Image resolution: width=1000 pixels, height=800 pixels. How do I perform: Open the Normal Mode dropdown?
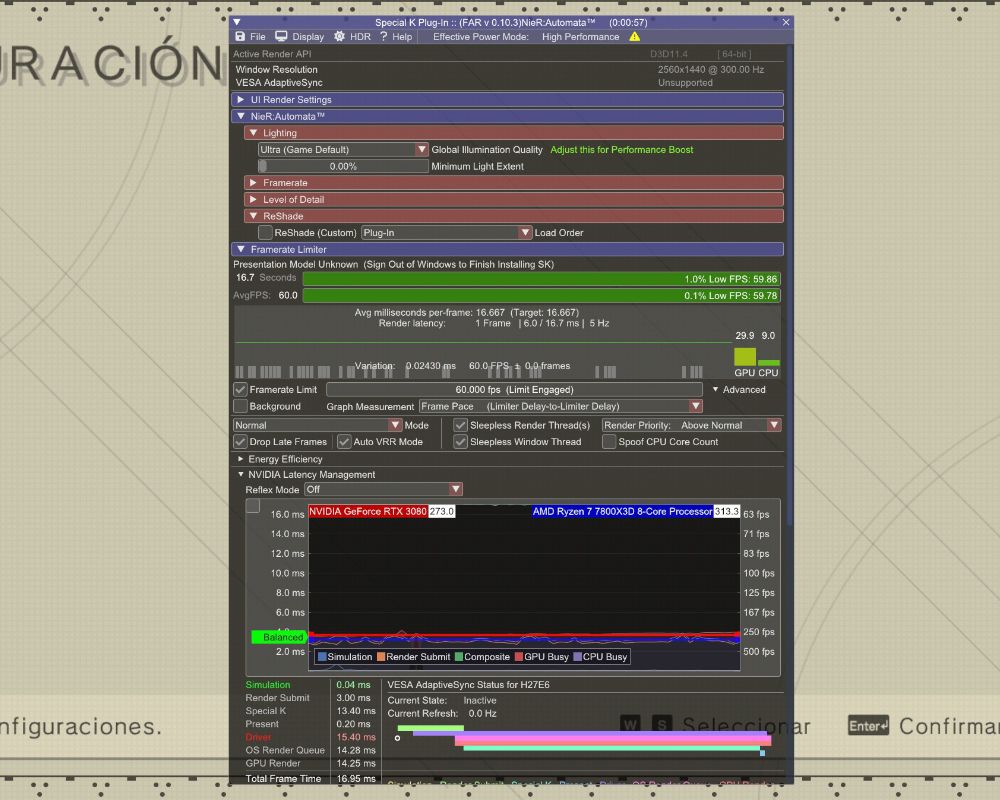coord(318,425)
